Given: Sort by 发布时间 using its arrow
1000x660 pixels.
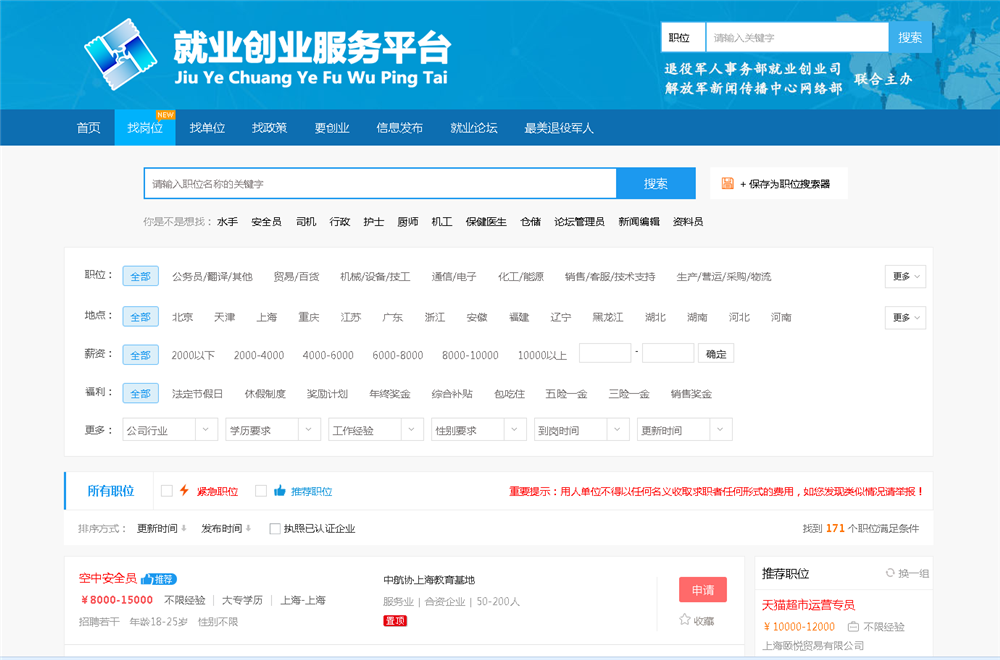Looking at the screenshot, I should [248, 529].
